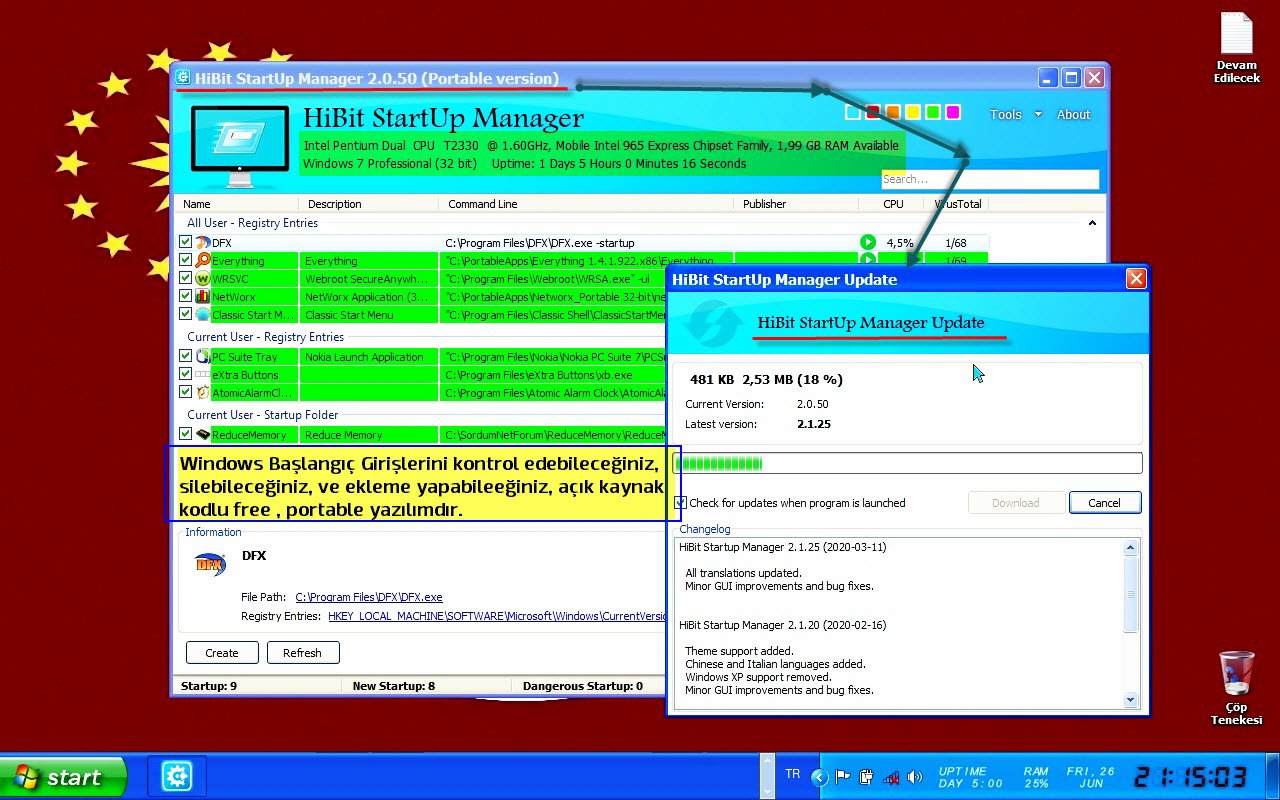Uncheck the NetWorx startup entry
This screenshot has width=1280, height=800.
pos(186,297)
